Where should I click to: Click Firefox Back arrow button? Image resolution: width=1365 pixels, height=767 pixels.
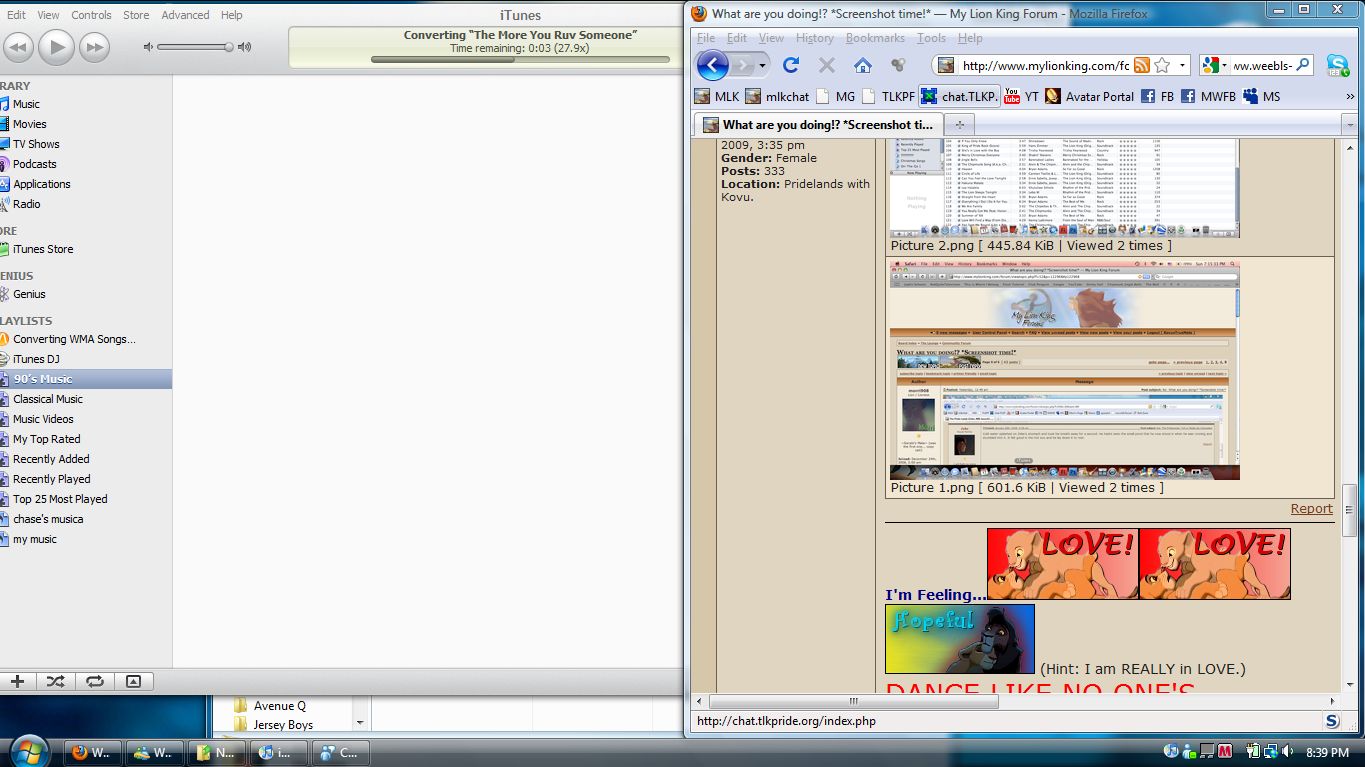[x=712, y=65]
